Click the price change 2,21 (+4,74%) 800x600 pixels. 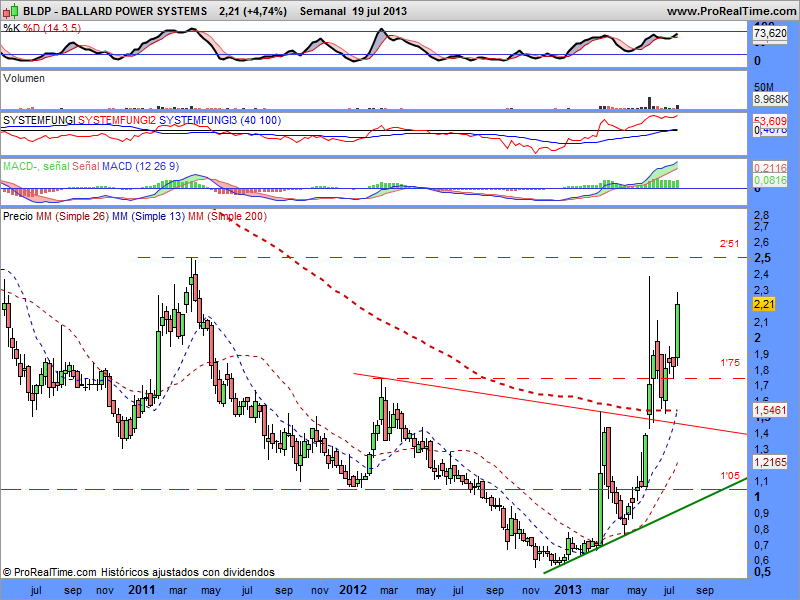tap(253, 11)
